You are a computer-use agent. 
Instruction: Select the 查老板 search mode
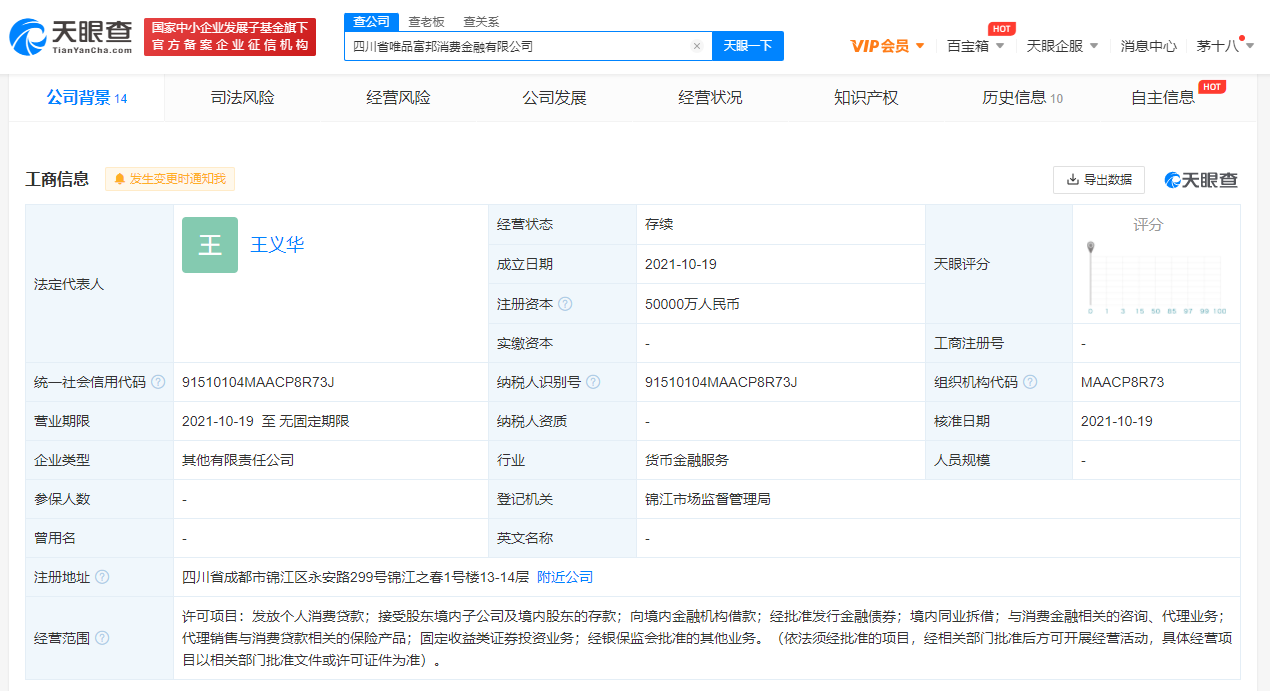[426, 22]
